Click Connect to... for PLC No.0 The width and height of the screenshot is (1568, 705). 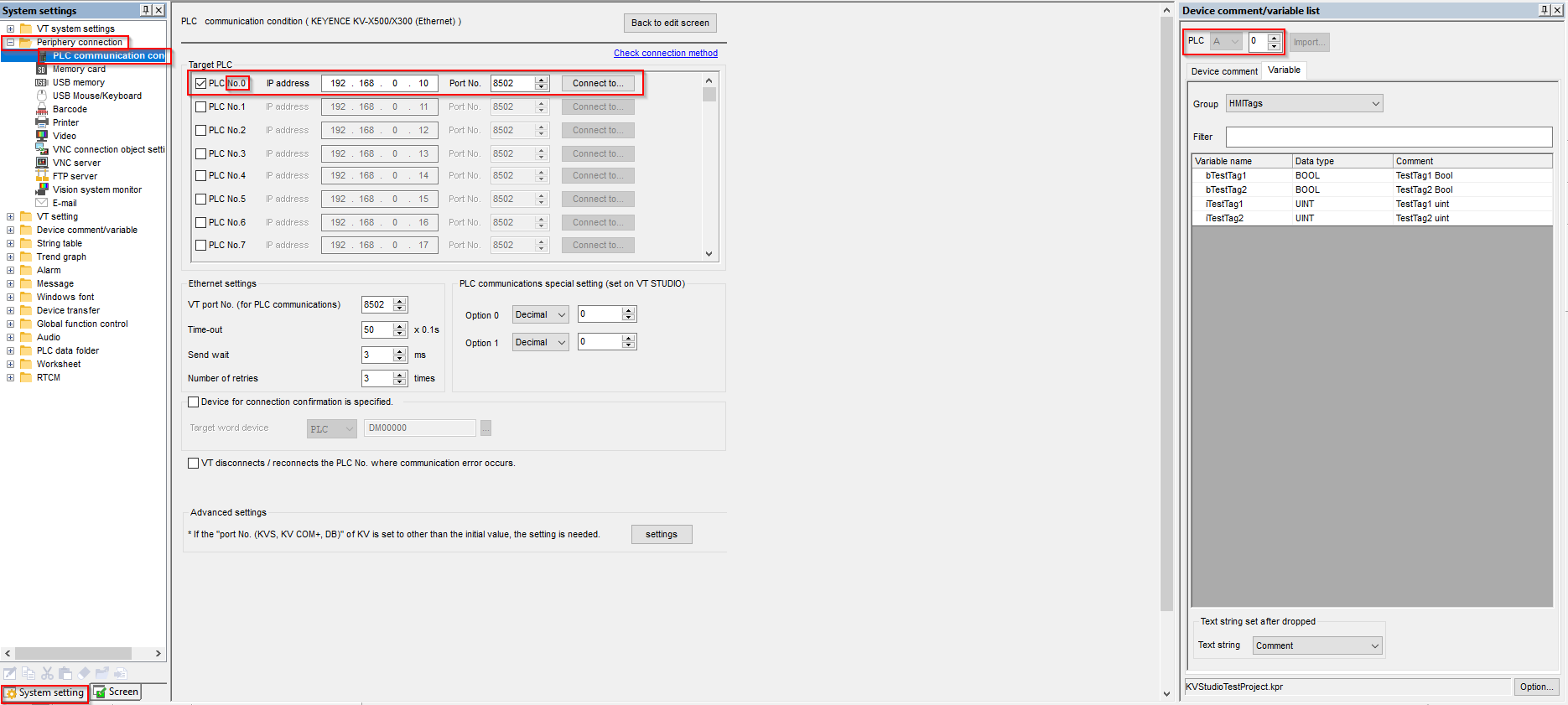coord(598,83)
